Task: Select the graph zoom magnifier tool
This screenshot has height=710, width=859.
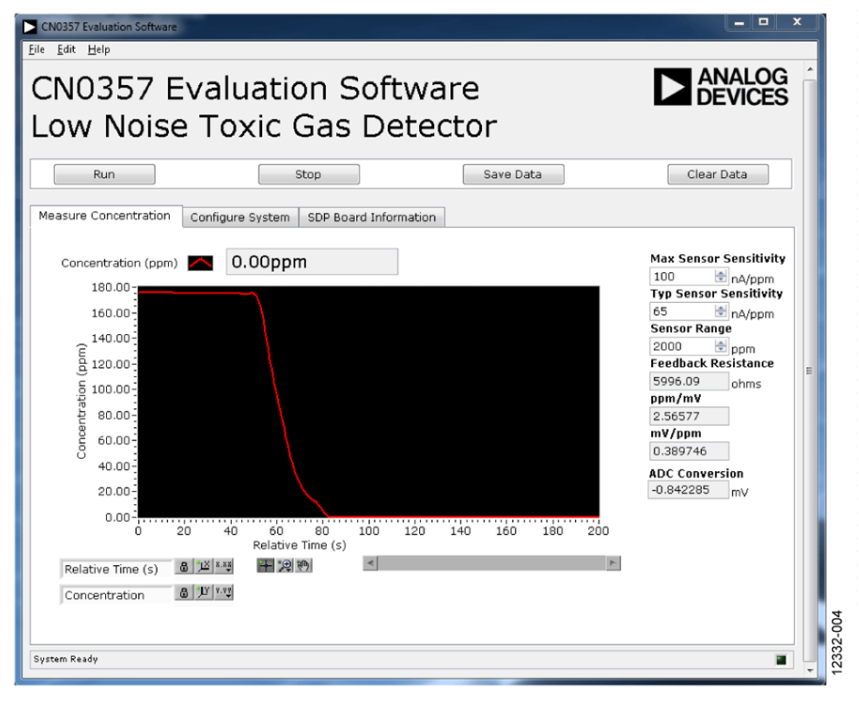Action: [x=285, y=565]
